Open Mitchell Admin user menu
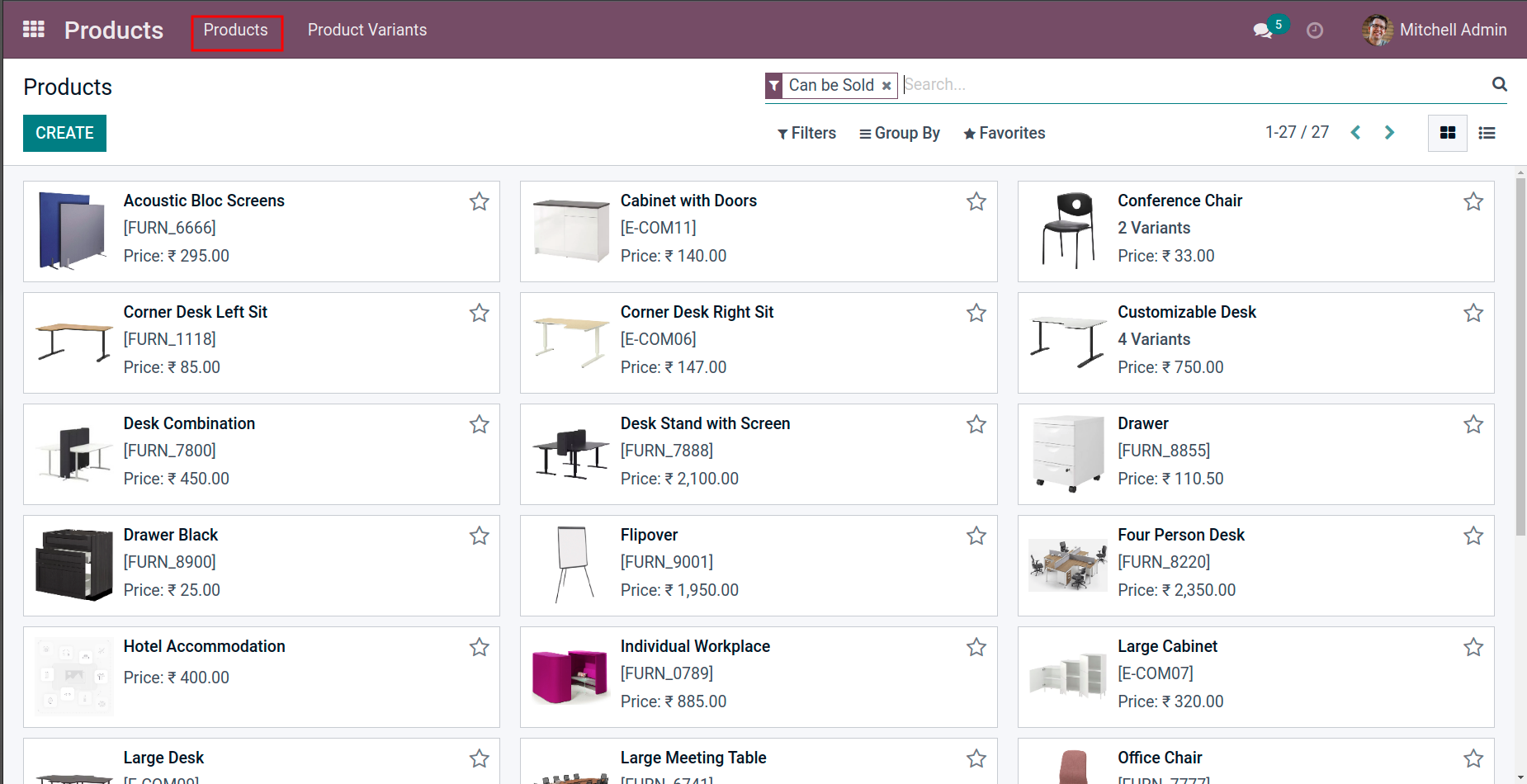The width and height of the screenshot is (1527, 784). click(x=1435, y=30)
